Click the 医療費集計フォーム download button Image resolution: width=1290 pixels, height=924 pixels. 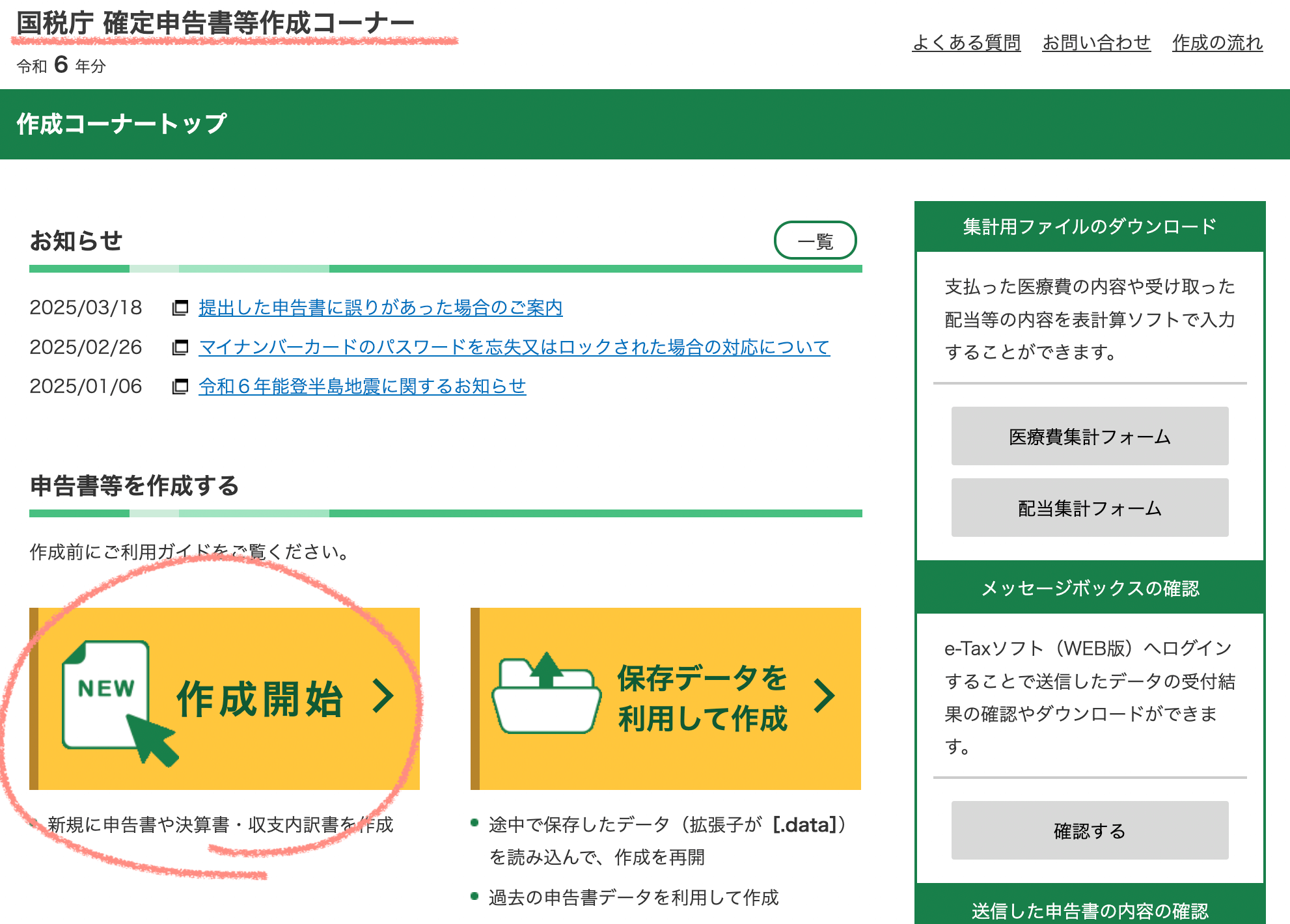pos(1089,437)
